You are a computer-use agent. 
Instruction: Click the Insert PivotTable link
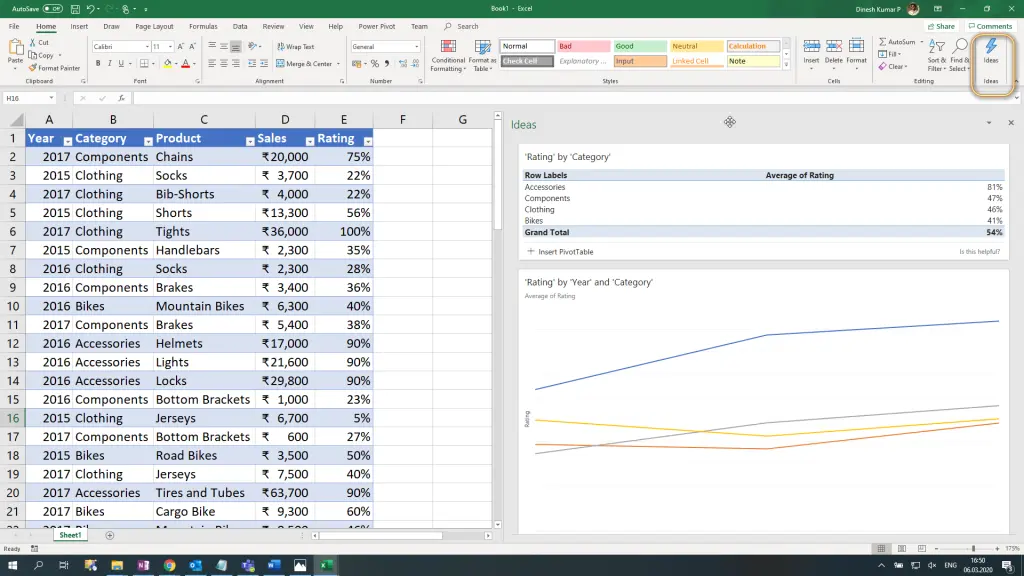pos(565,252)
